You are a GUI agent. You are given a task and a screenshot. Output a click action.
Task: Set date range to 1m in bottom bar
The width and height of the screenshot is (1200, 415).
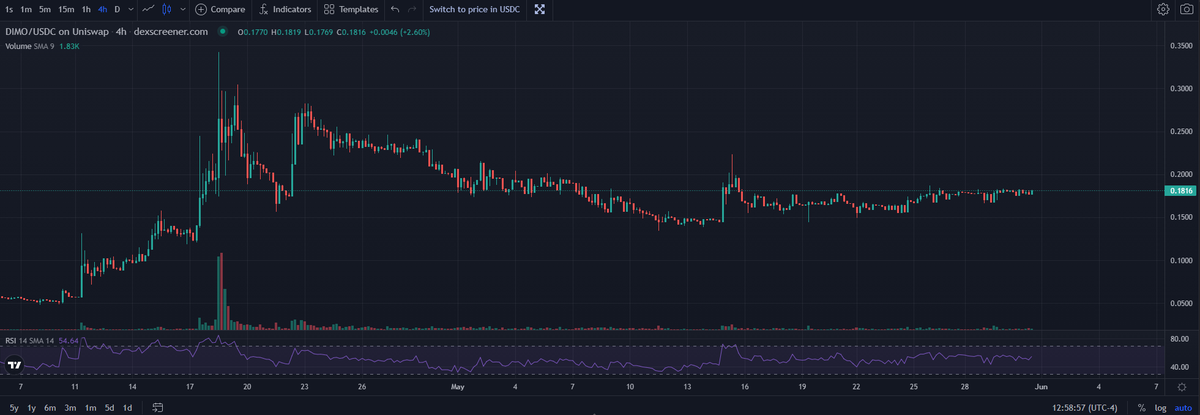click(90, 407)
